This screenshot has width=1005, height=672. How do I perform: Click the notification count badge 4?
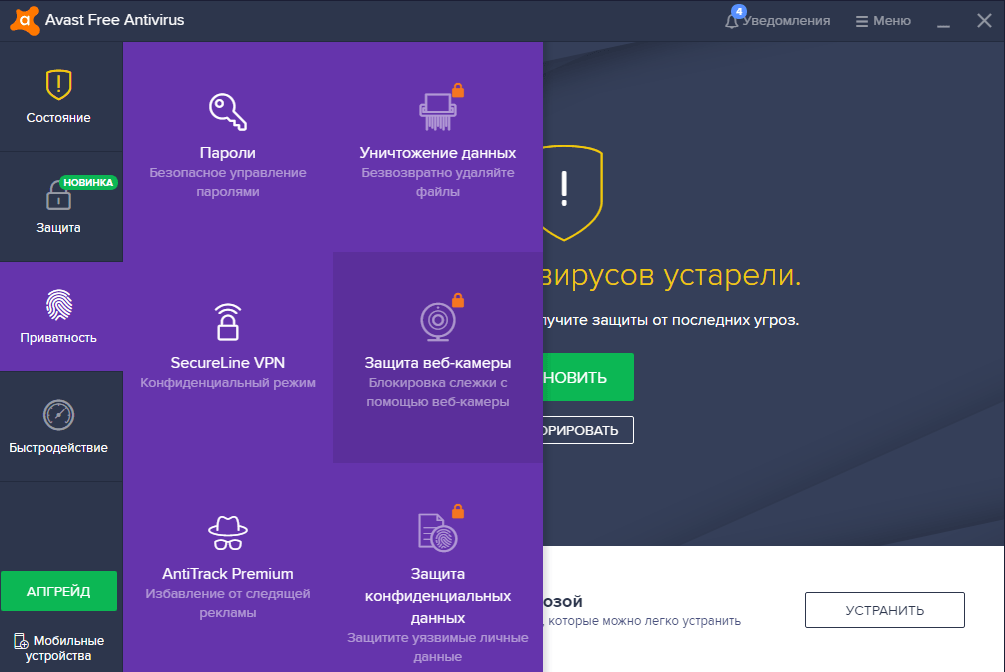click(x=739, y=11)
